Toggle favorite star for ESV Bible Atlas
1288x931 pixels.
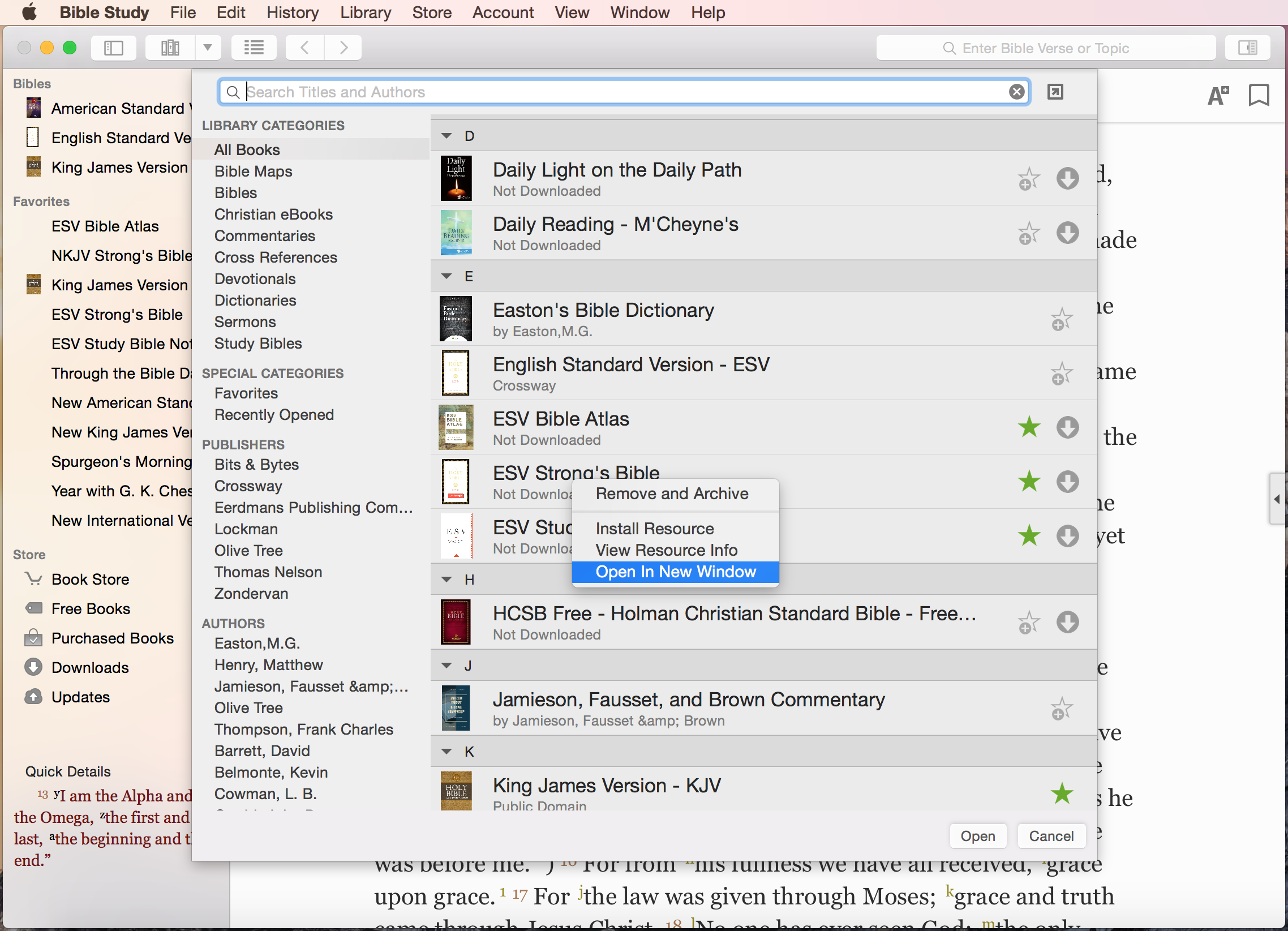click(1029, 427)
